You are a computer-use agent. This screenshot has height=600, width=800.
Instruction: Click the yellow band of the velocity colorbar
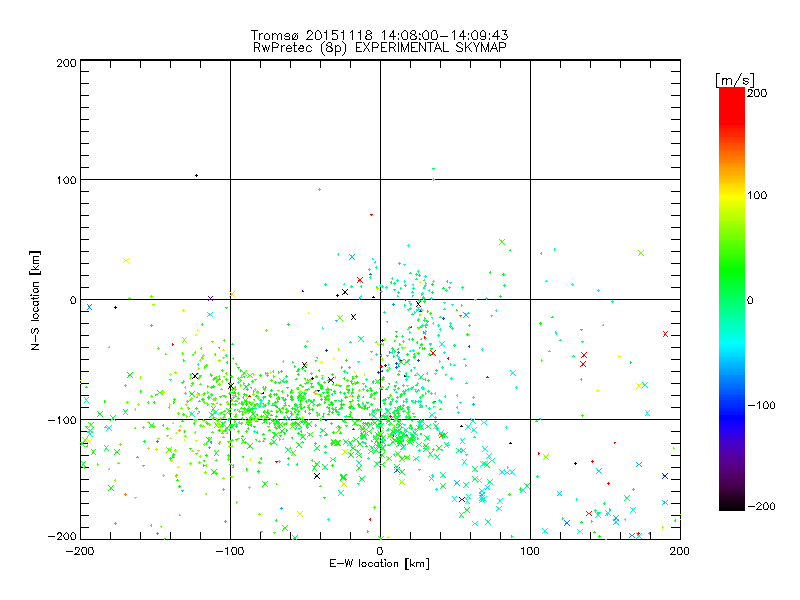tap(732, 195)
